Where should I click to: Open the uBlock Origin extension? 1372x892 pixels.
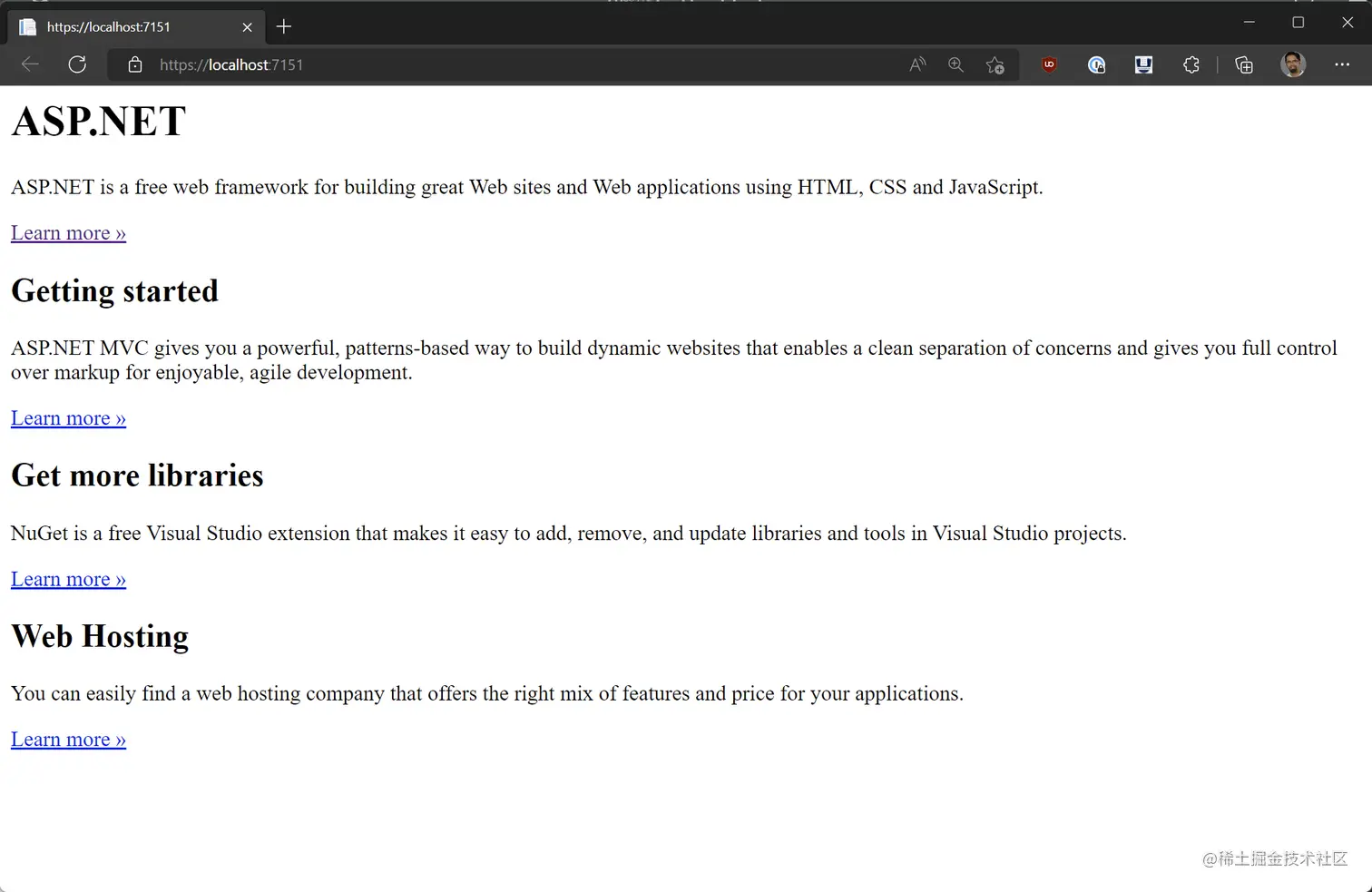pos(1050,64)
